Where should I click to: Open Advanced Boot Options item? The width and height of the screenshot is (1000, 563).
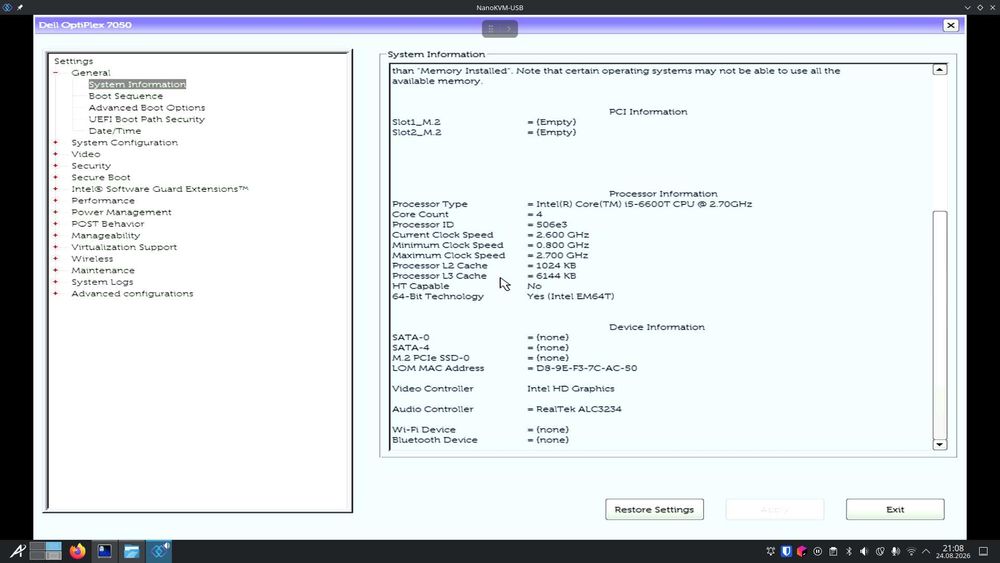pos(147,108)
